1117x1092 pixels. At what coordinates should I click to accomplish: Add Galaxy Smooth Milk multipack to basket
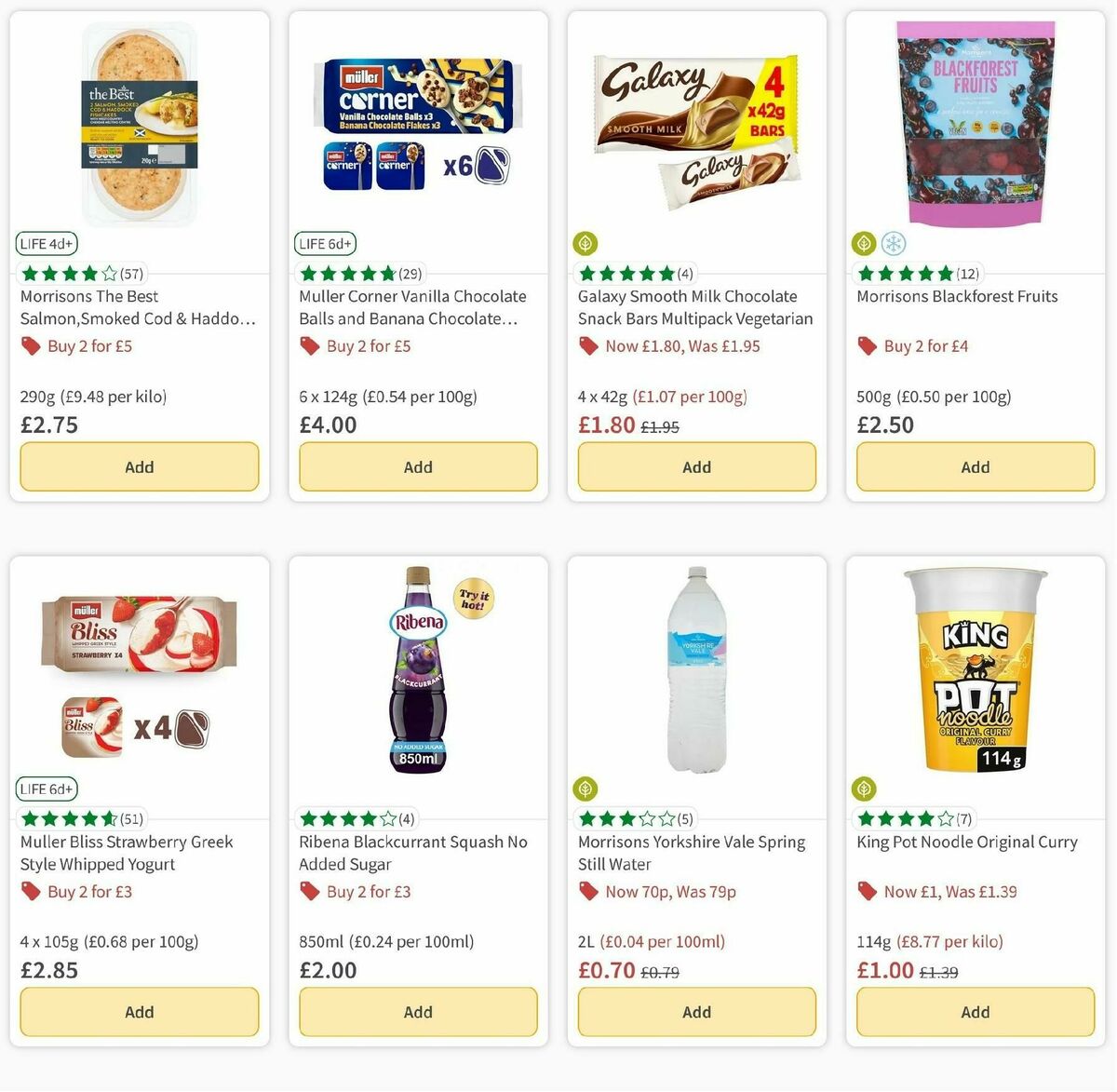click(696, 466)
